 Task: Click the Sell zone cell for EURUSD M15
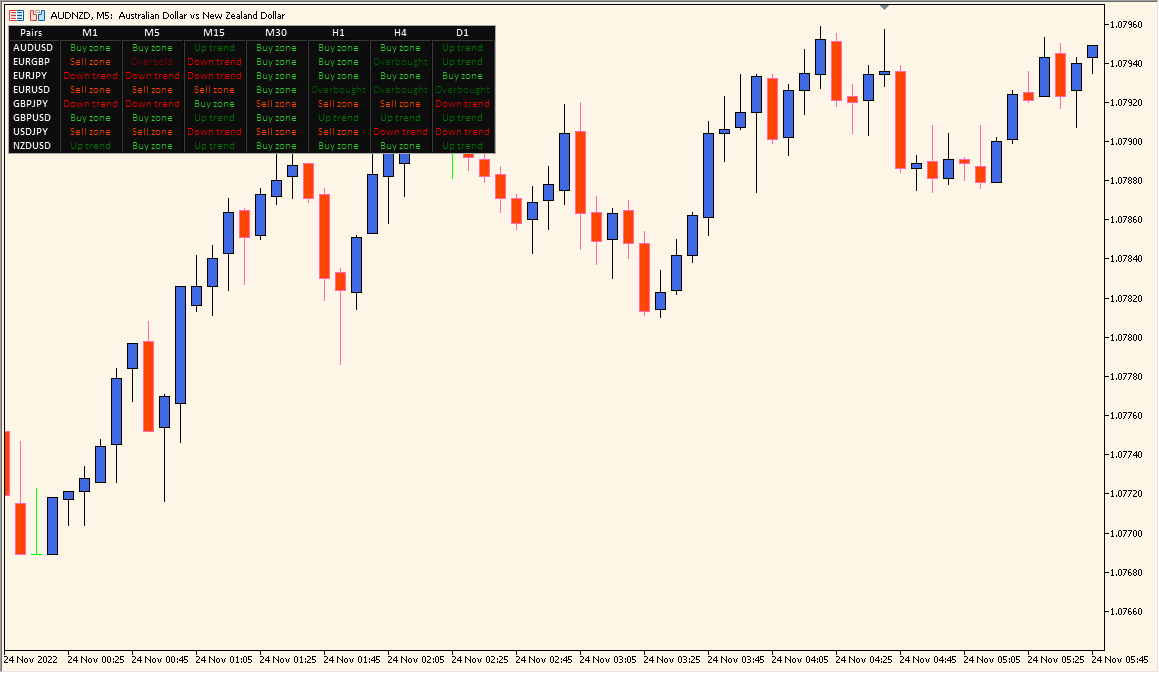point(214,89)
